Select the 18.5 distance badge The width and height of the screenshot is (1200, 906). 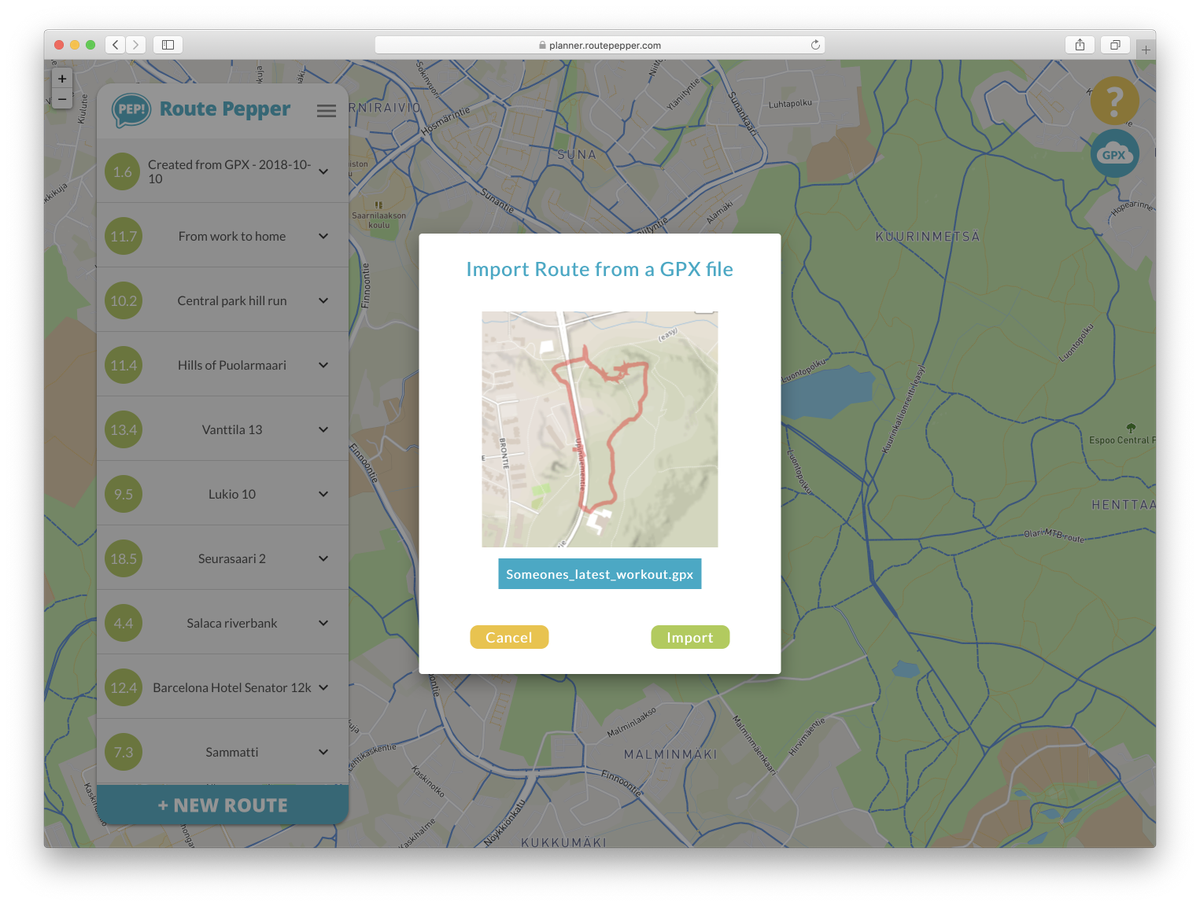(123, 559)
